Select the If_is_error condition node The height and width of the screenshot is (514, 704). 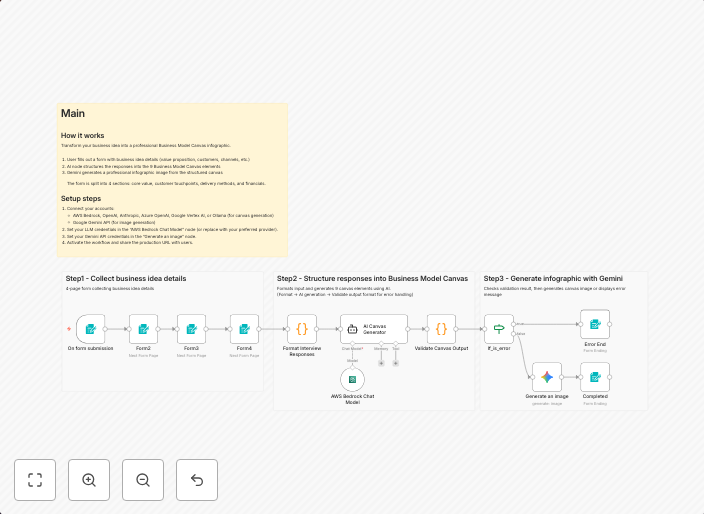pos(499,329)
